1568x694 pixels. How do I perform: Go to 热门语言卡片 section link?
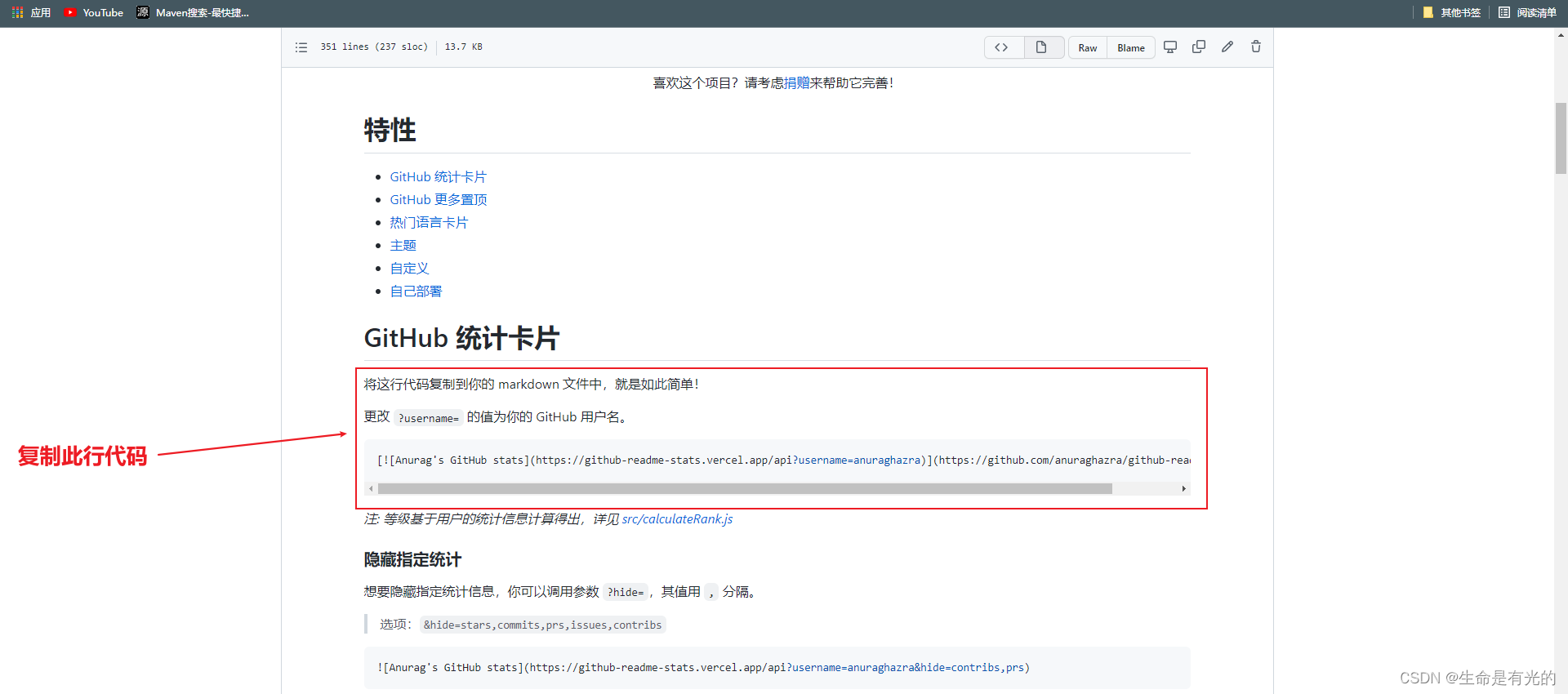pos(429,223)
